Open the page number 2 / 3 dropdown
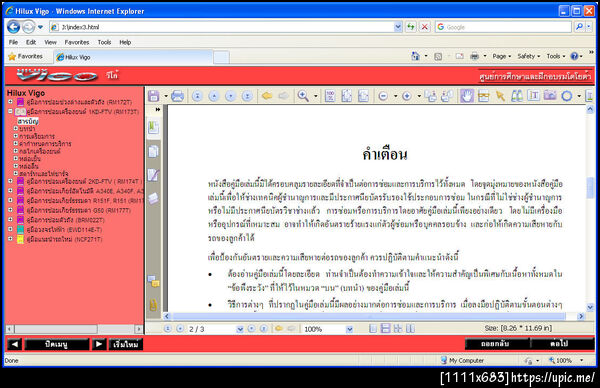600x388 pixels. point(240,329)
